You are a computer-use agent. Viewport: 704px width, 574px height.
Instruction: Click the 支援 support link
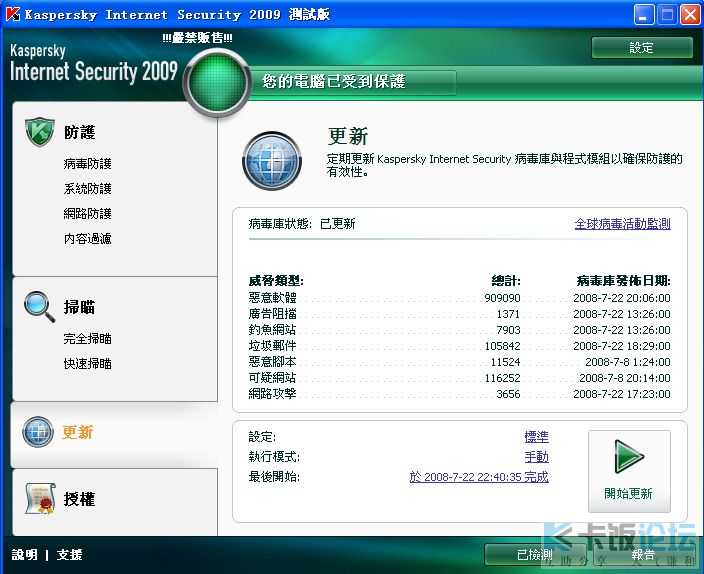coord(70,555)
